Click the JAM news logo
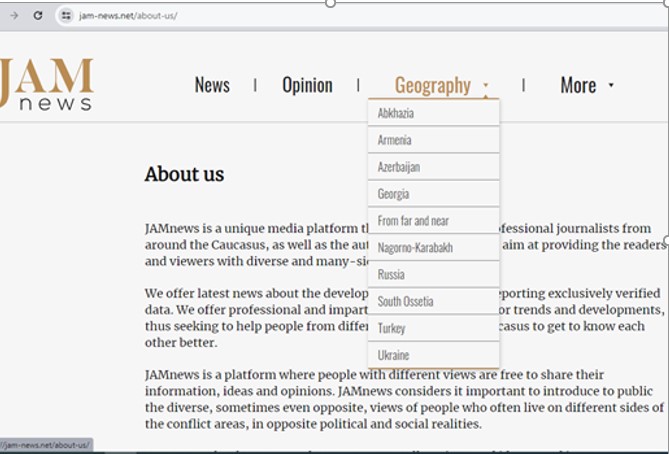This screenshot has height=454, width=669. pyautogui.click(x=47, y=84)
